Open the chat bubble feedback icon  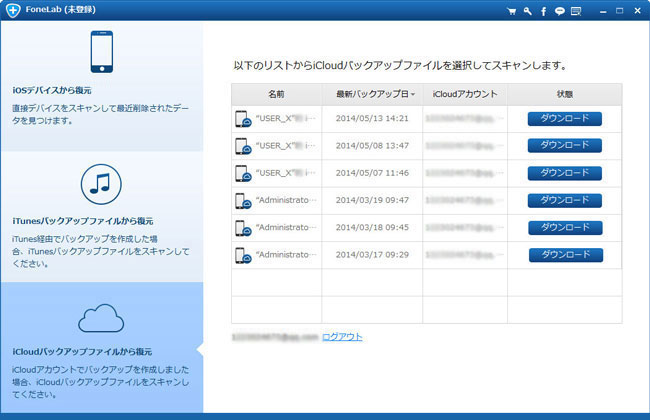[558, 12]
